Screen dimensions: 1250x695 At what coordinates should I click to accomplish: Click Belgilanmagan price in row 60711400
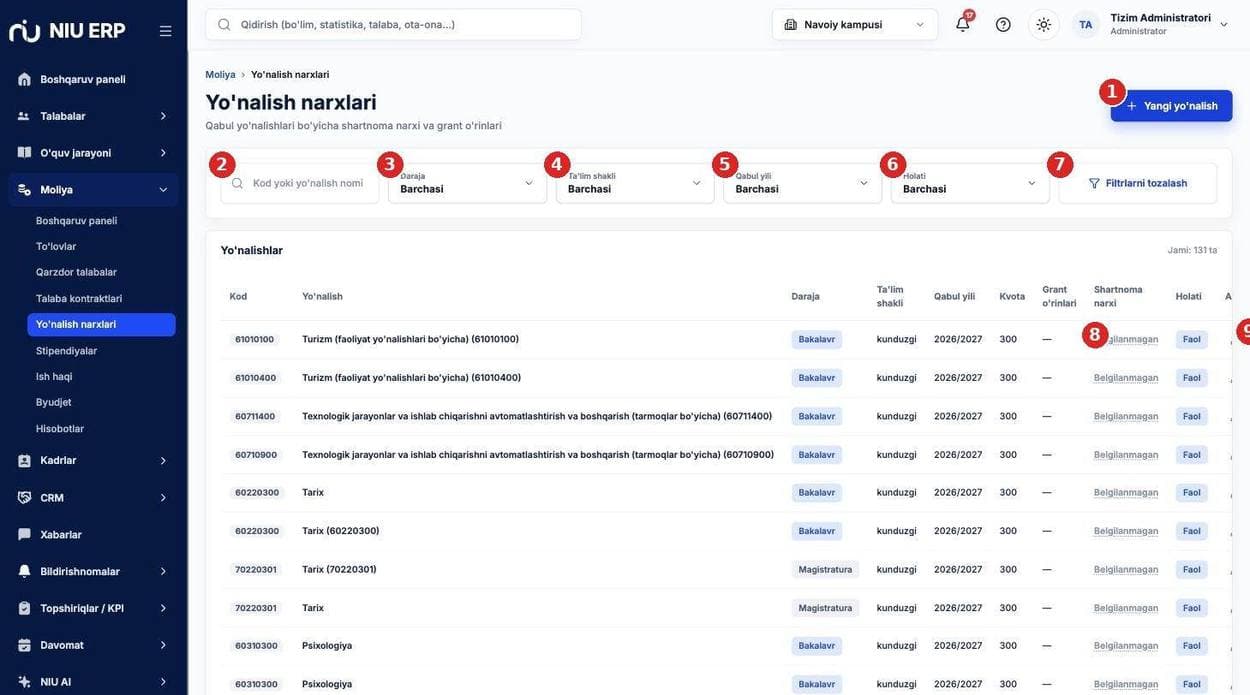point(1126,416)
